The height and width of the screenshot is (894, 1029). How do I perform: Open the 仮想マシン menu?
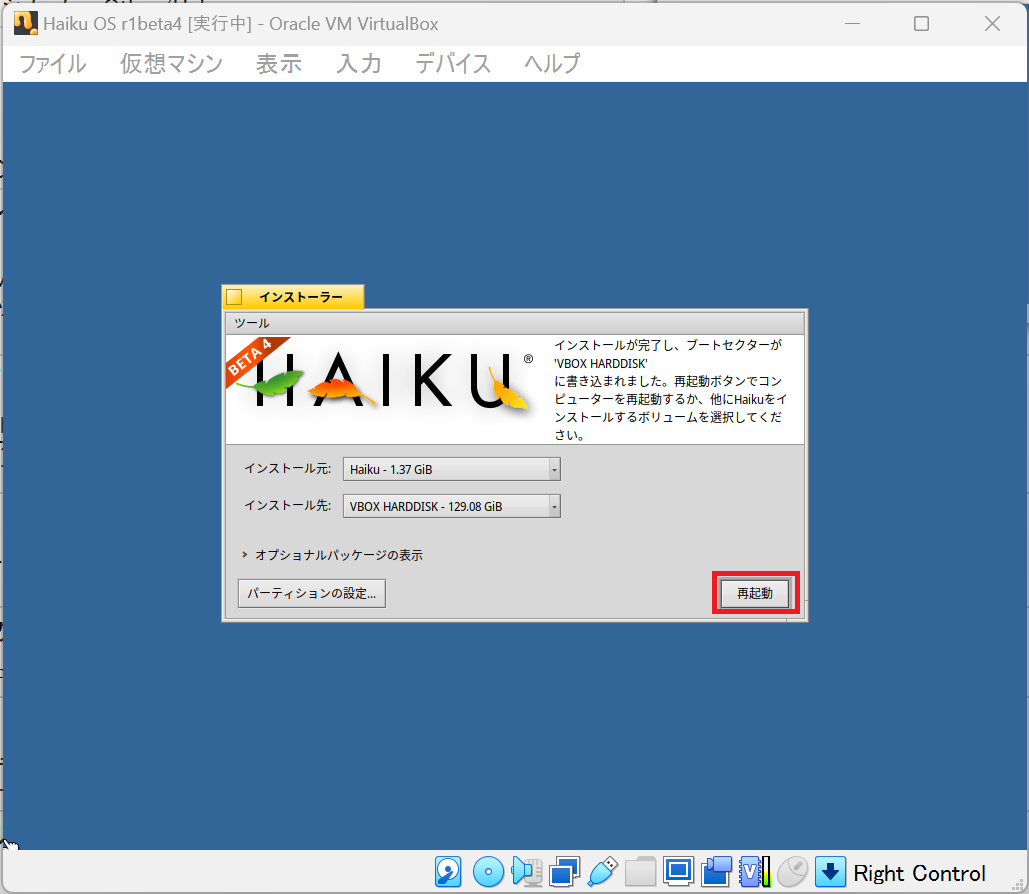coord(171,64)
